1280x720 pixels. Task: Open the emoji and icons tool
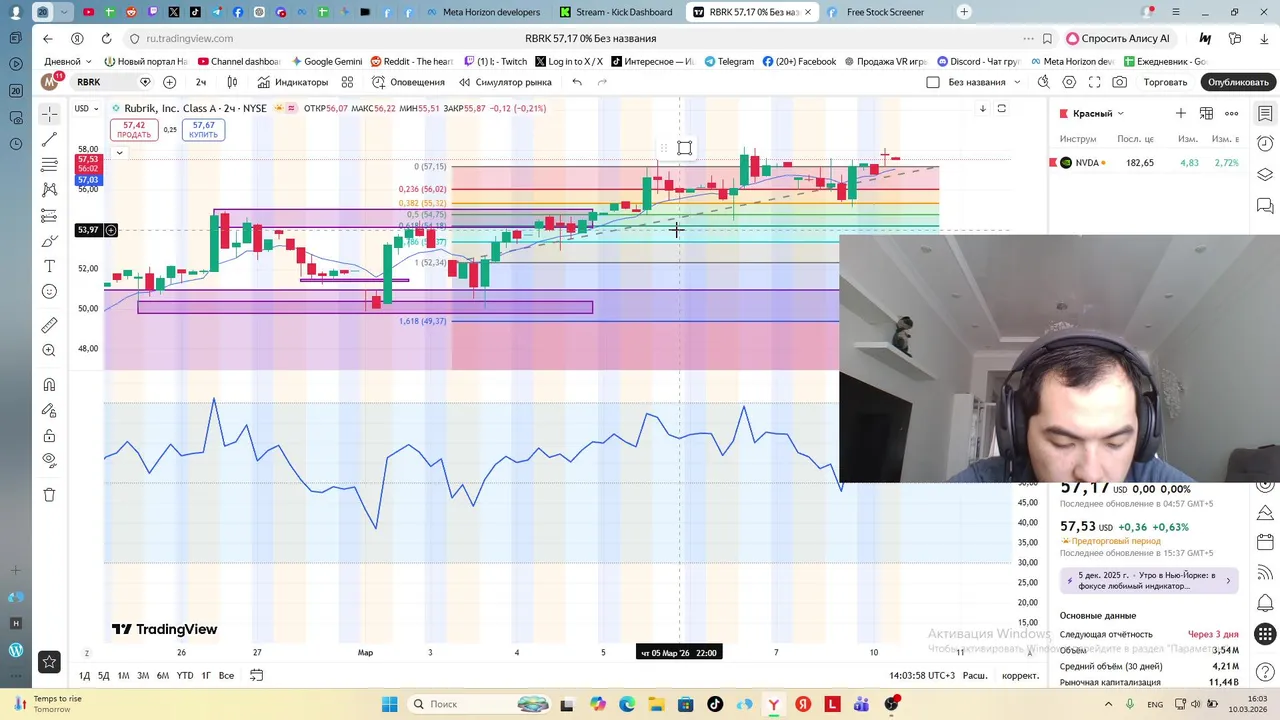tap(49, 292)
